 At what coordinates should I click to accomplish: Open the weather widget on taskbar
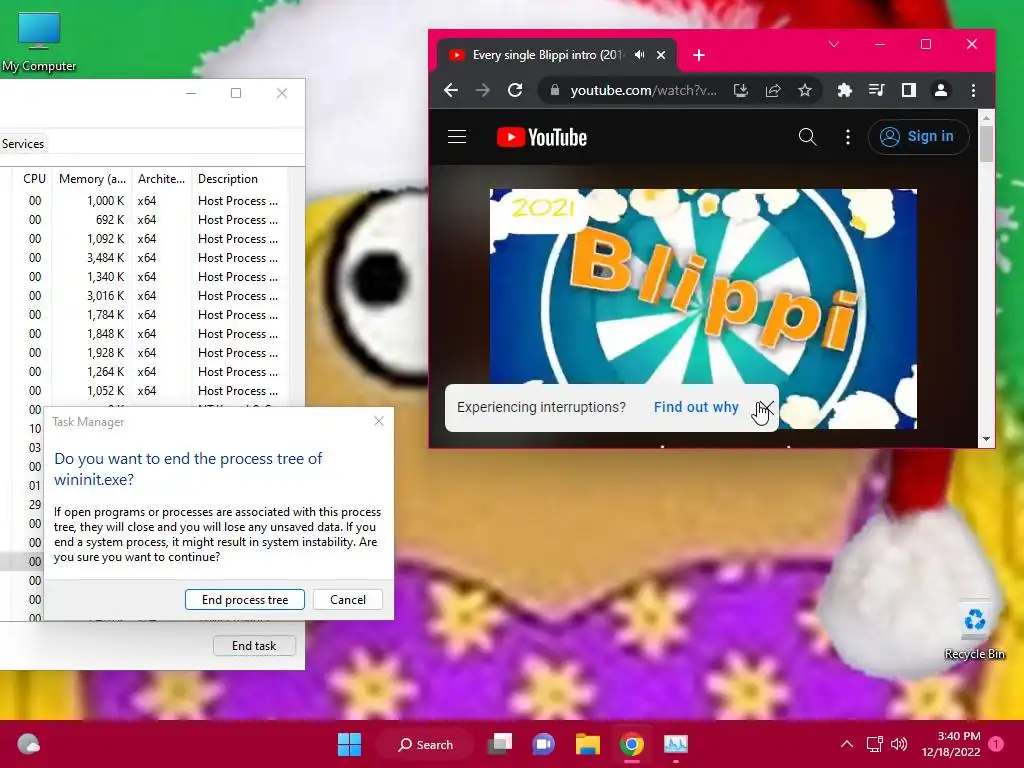click(28, 744)
